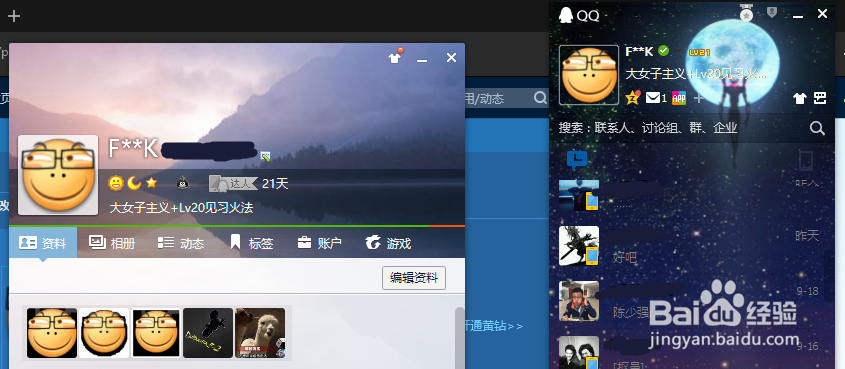Screen dimensions: 845x369
Task: Click the 昨天 timestamp
Action: pyautogui.click(x=807, y=235)
